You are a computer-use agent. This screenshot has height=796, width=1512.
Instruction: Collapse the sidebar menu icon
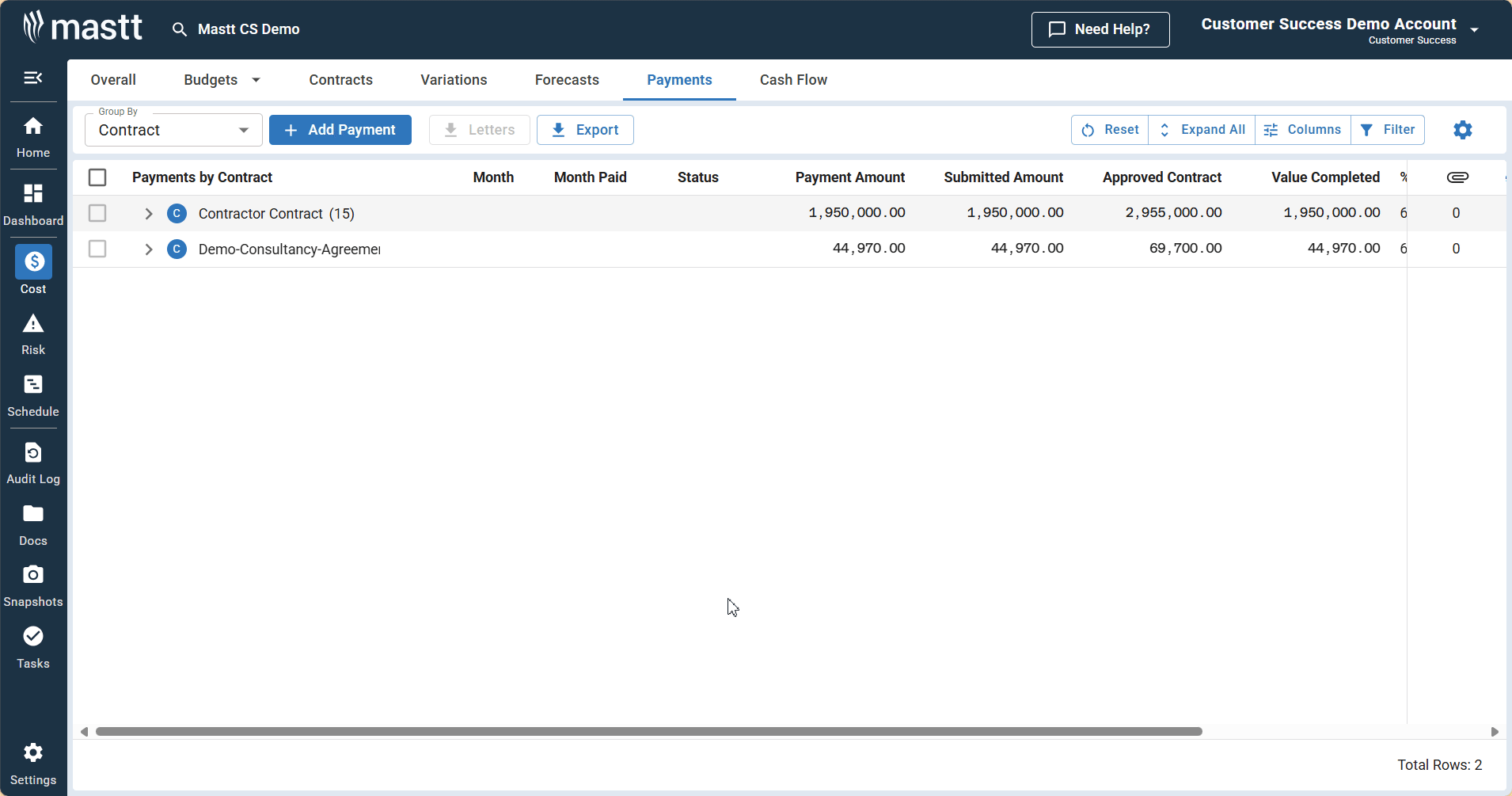point(33,78)
